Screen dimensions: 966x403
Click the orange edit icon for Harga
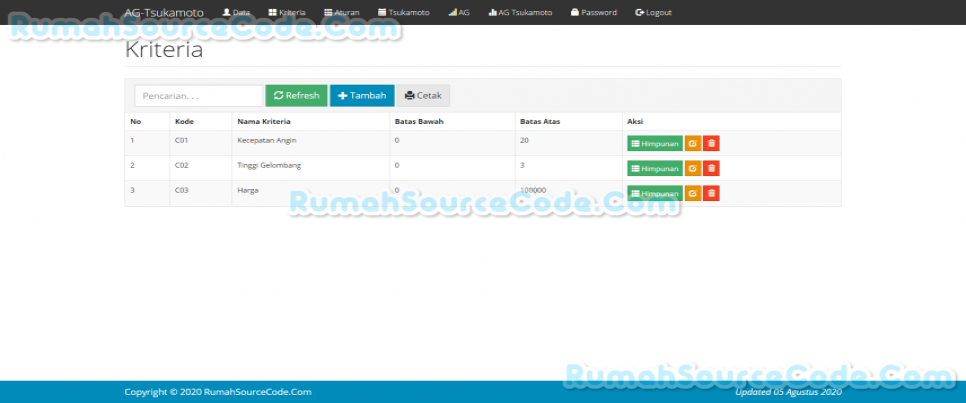pyautogui.click(x=693, y=193)
